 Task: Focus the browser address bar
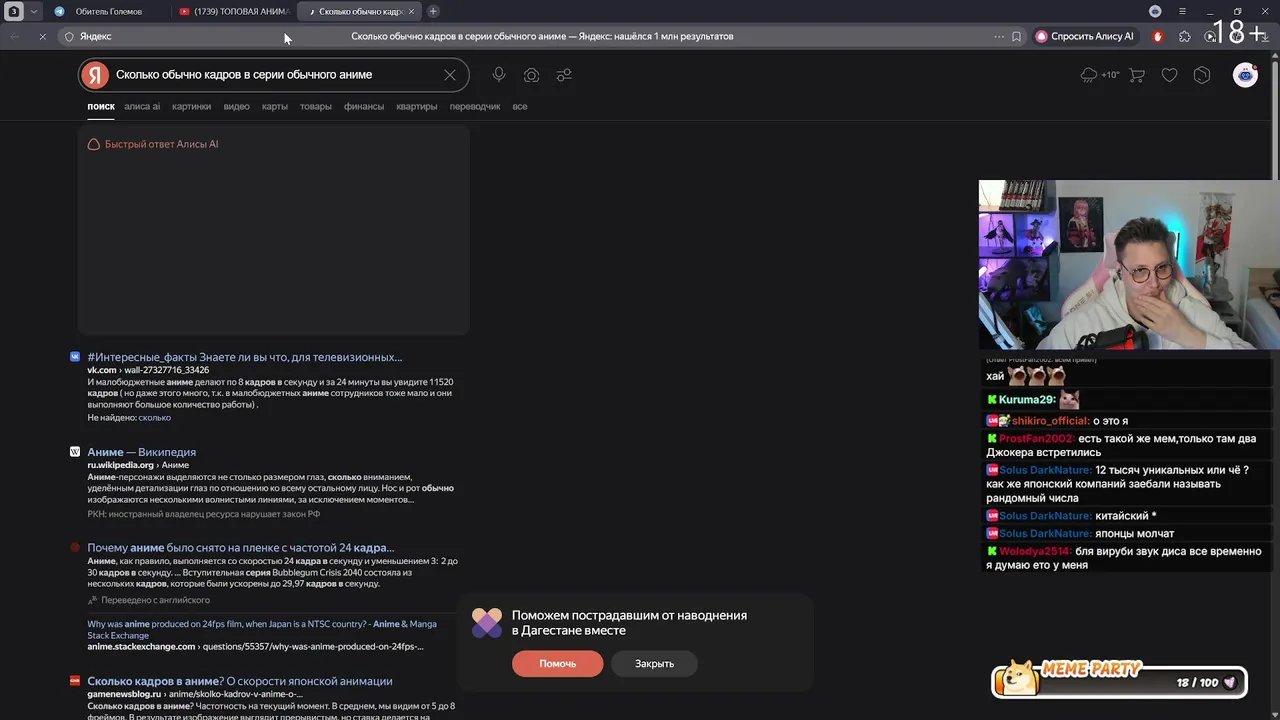[540, 36]
